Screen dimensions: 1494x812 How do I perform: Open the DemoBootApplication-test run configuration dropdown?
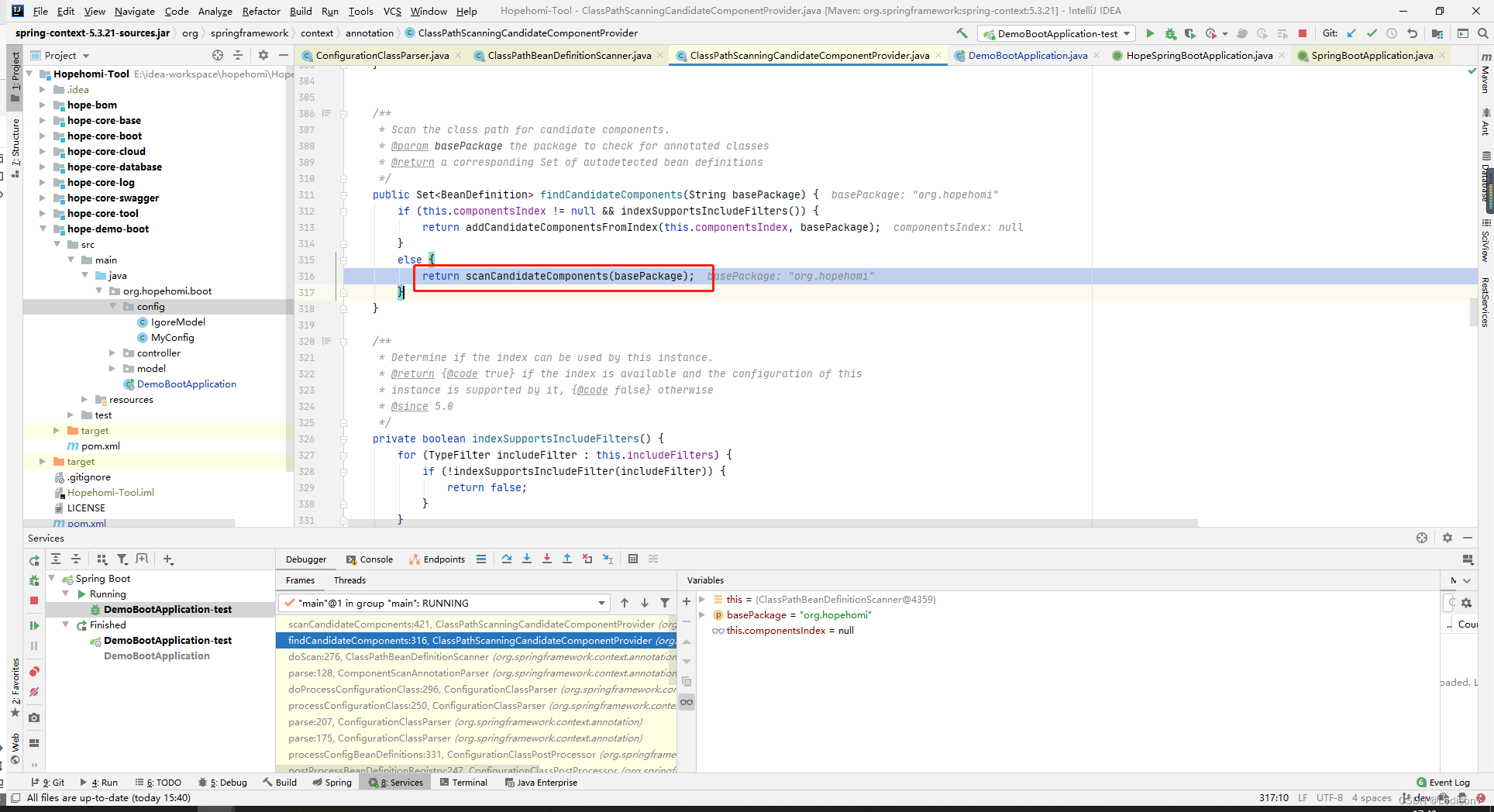1057,33
